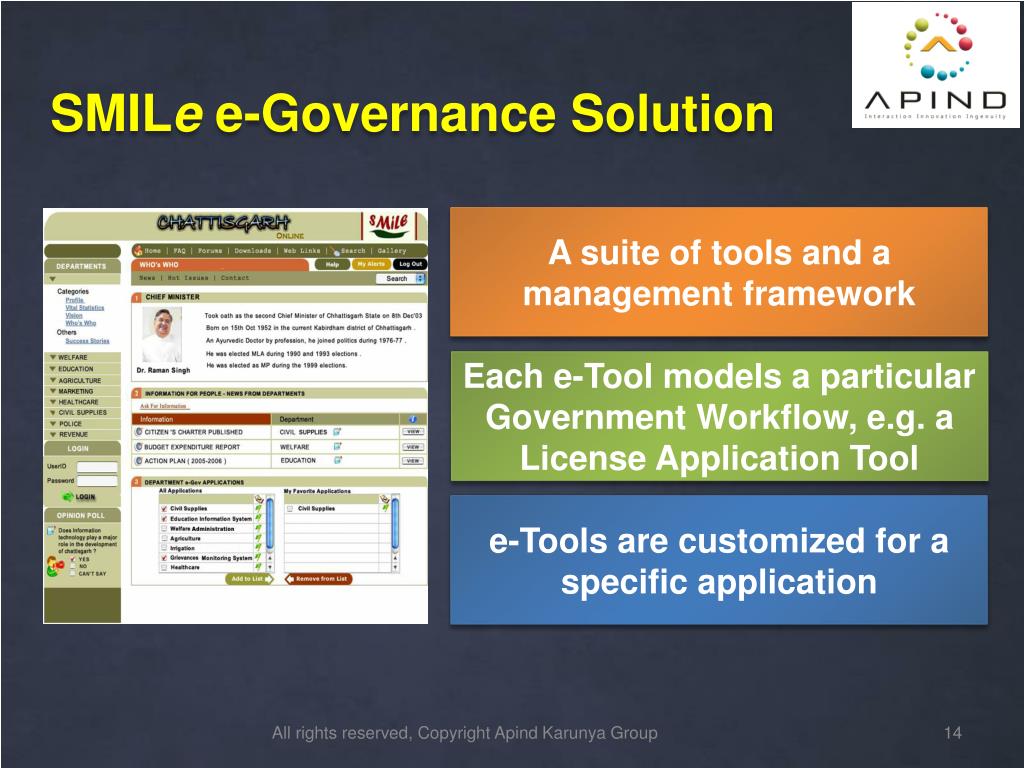The height and width of the screenshot is (768, 1024).
Task: Click the magnifier icon beside Search link
Action: [336, 251]
